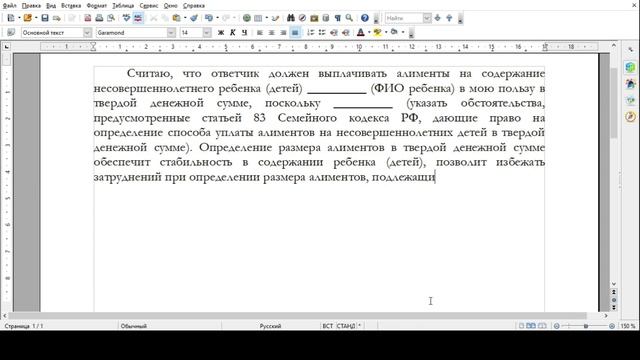Open the Data sources cylinder icon
640x360 pixels.
click(326, 18)
